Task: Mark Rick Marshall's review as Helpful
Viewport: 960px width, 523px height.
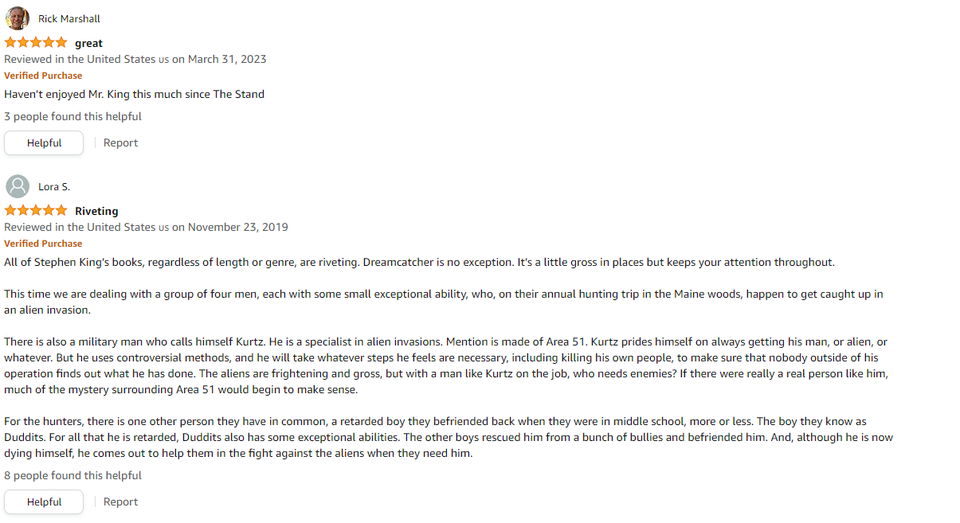Action: point(44,143)
